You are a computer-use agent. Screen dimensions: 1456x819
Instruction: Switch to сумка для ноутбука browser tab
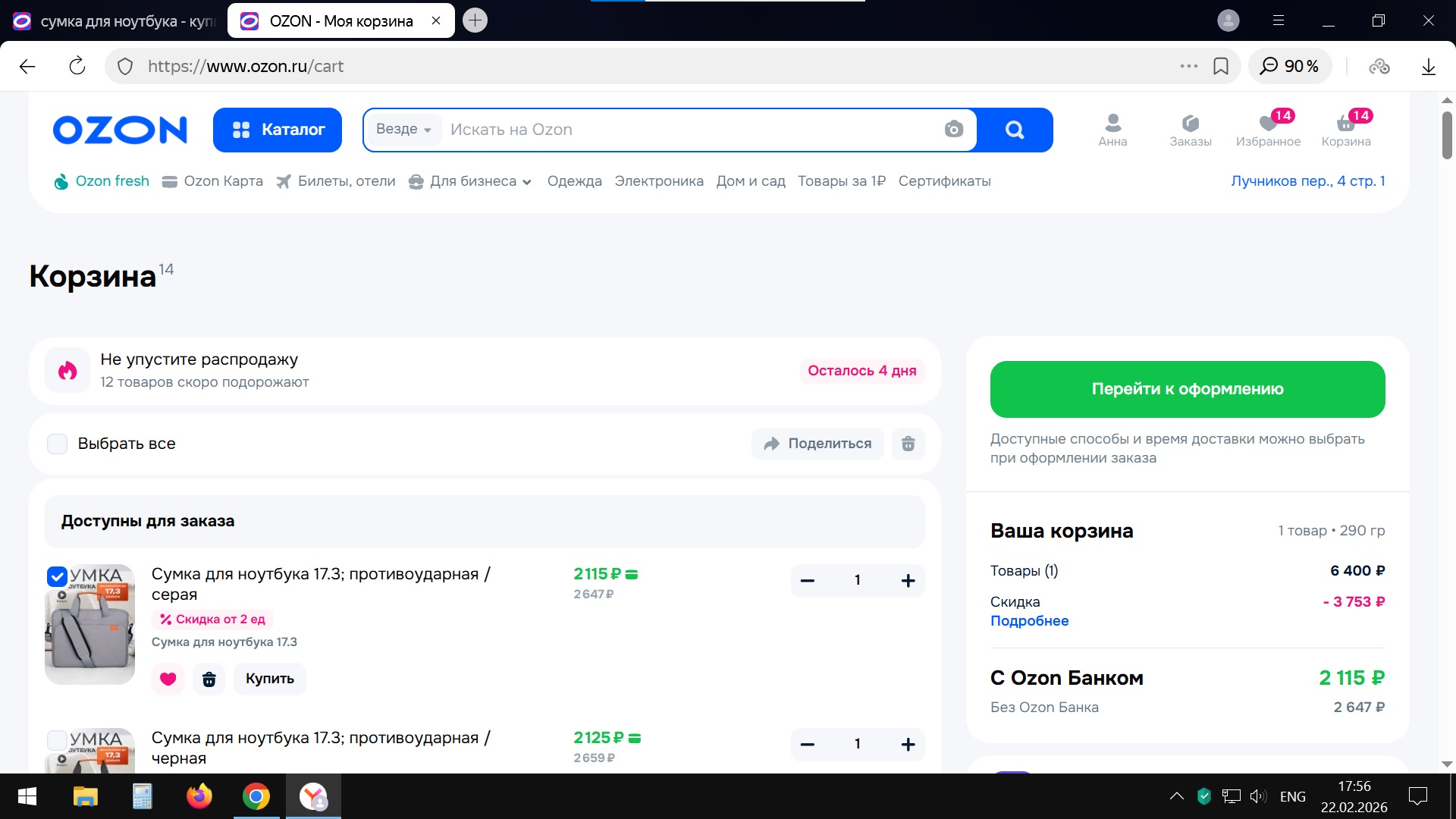pos(114,21)
